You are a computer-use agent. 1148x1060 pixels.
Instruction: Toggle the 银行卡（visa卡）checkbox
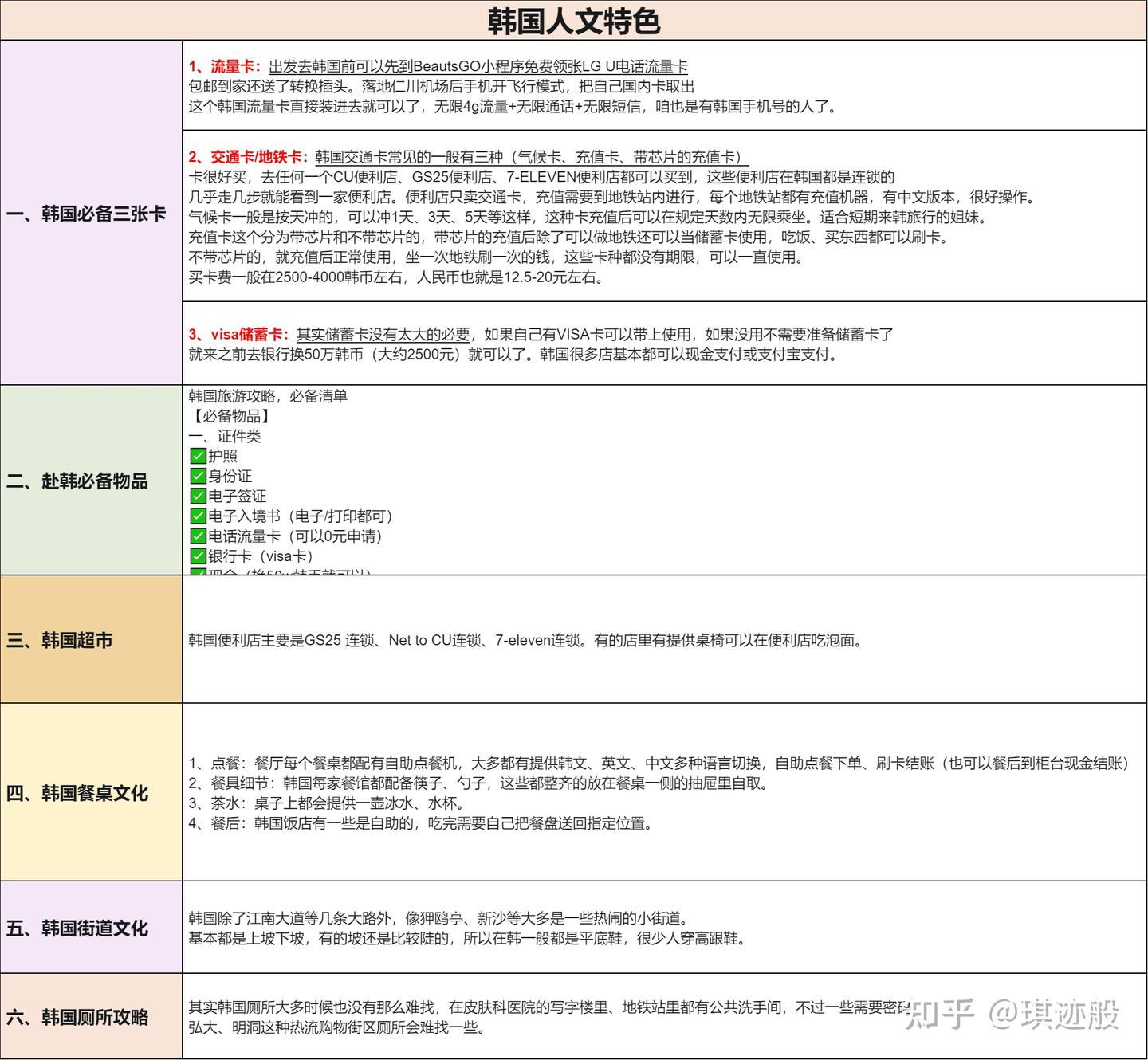(198, 556)
